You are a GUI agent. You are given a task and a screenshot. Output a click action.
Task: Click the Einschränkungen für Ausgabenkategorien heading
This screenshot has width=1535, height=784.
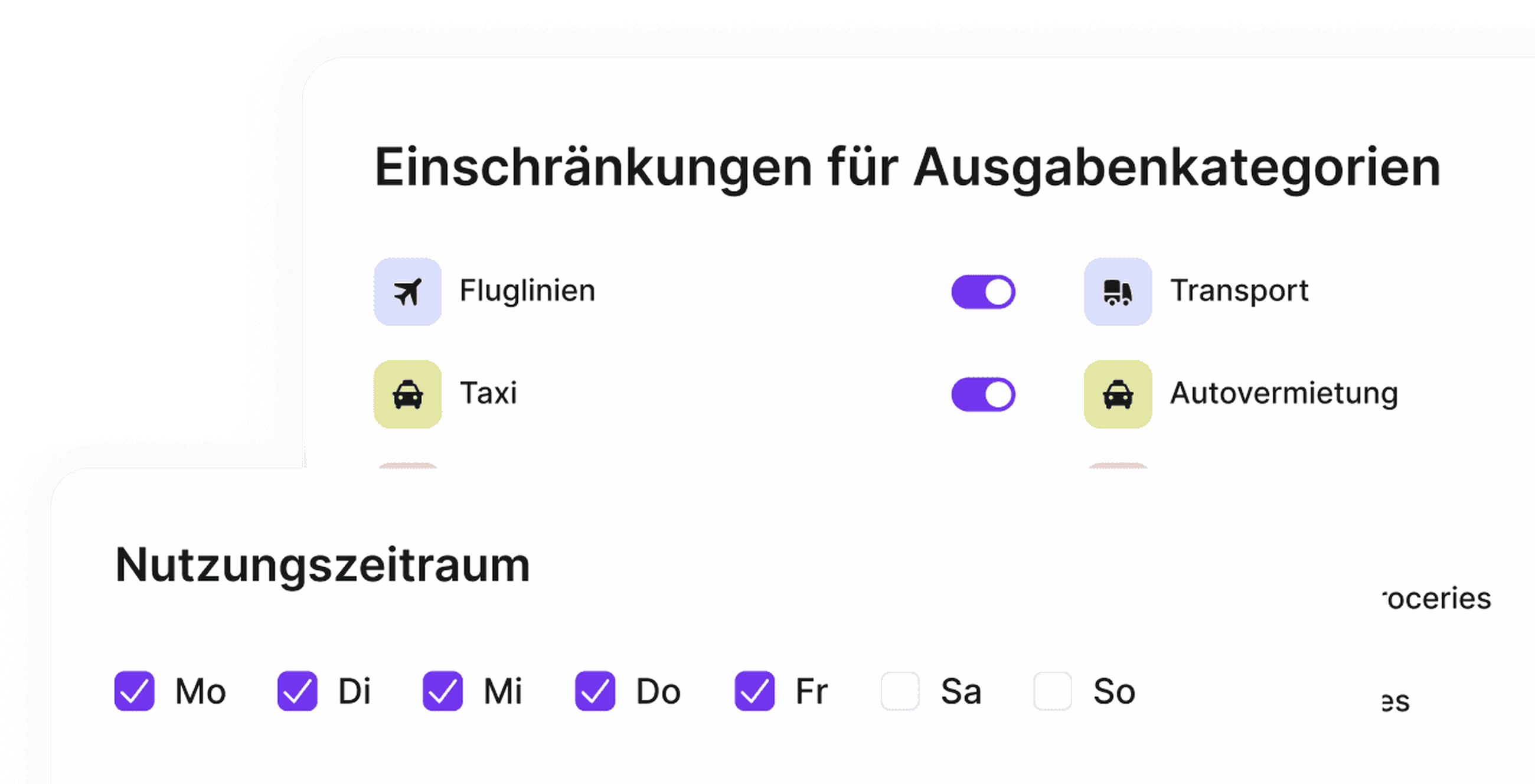click(x=907, y=169)
